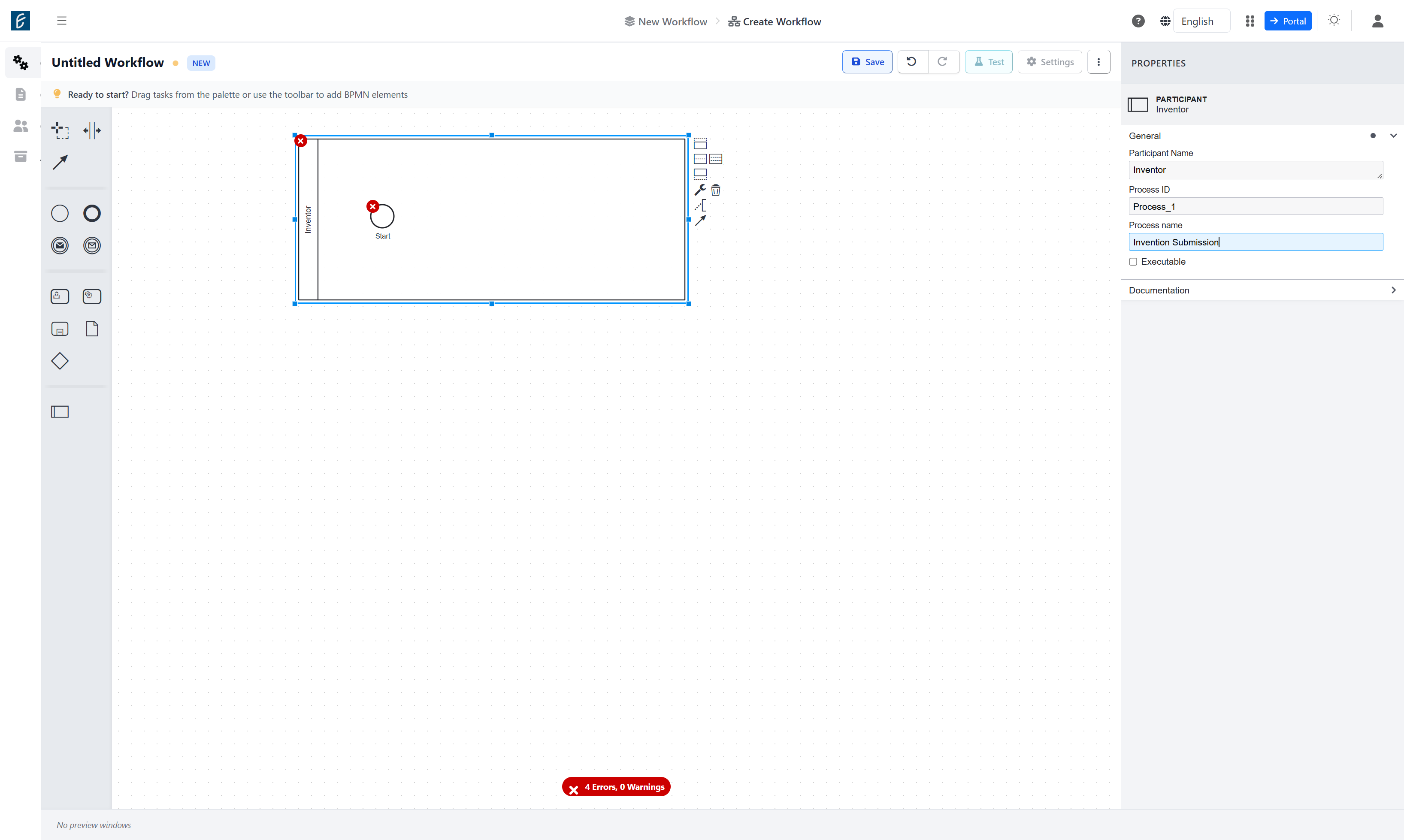Divide pool into three lanes
Image resolution: width=1404 pixels, height=840 pixels.
click(x=716, y=159)
